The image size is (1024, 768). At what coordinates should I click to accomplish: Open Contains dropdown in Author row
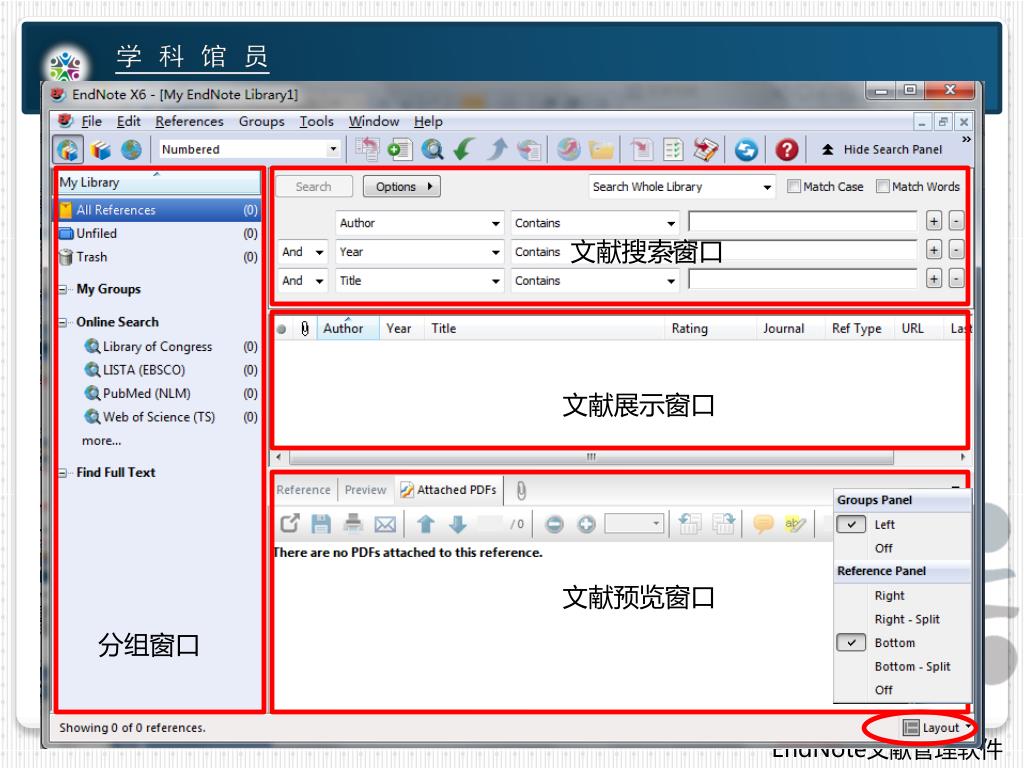coord(671,223)
